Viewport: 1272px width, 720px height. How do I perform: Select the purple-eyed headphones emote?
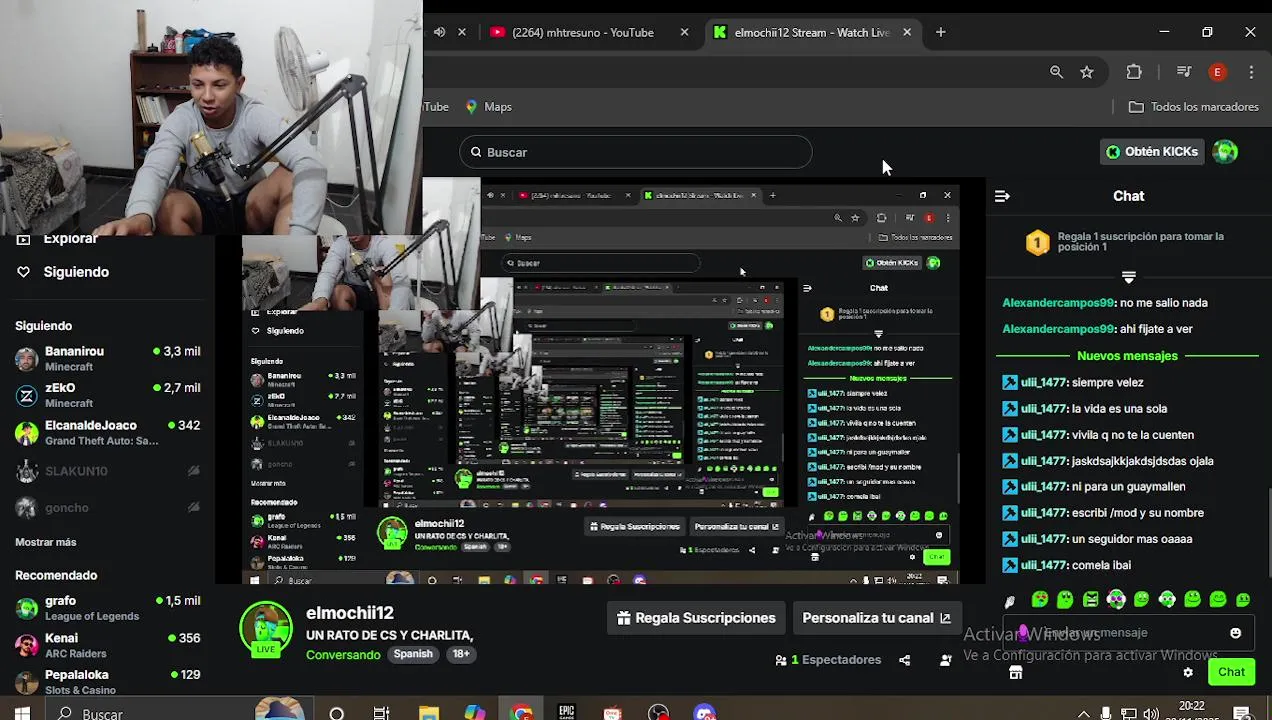click(x=1116, y=599)
